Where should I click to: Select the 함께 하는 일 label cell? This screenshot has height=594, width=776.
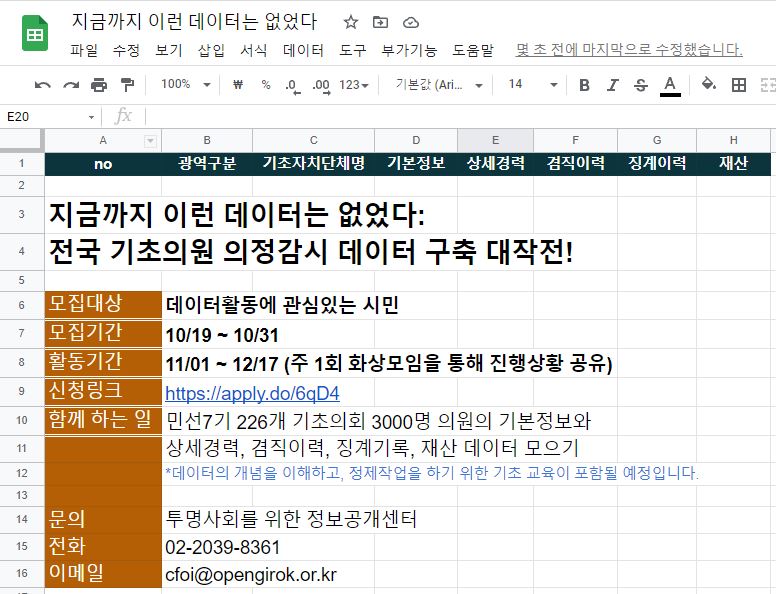click(103, 421)
